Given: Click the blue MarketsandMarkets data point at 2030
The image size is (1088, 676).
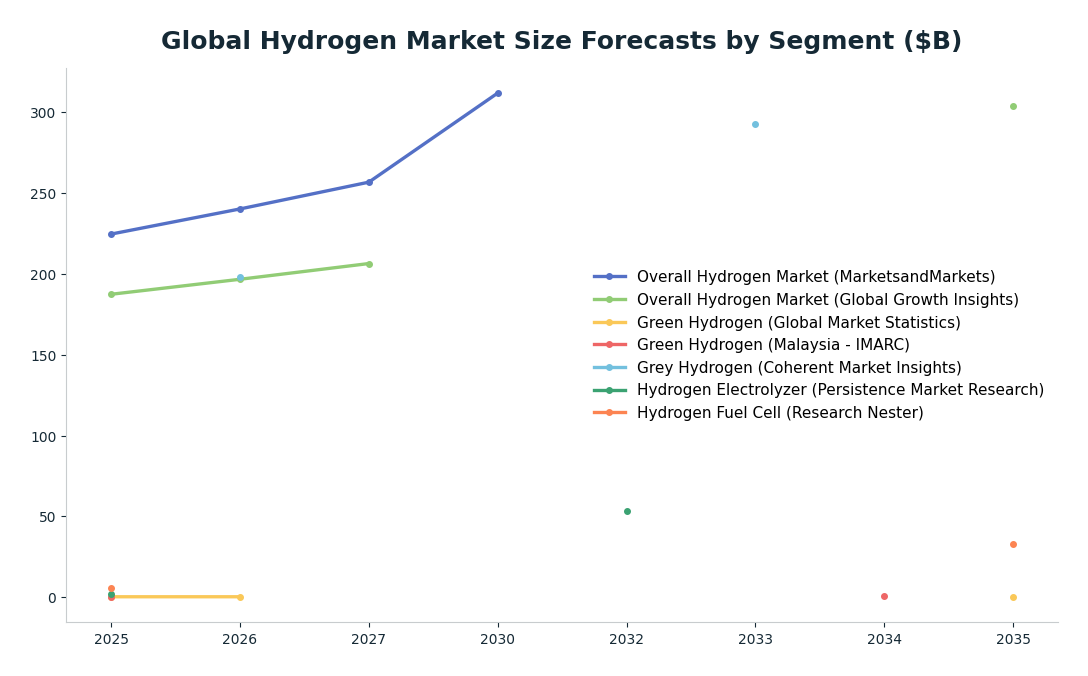Looking at the screenshot, I should pyautogui.click(x=498, y=94).
